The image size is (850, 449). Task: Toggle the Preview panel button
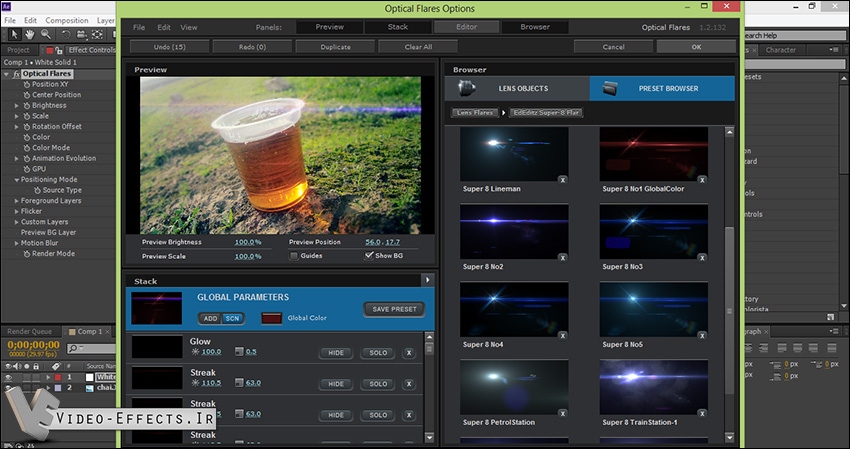330,27
